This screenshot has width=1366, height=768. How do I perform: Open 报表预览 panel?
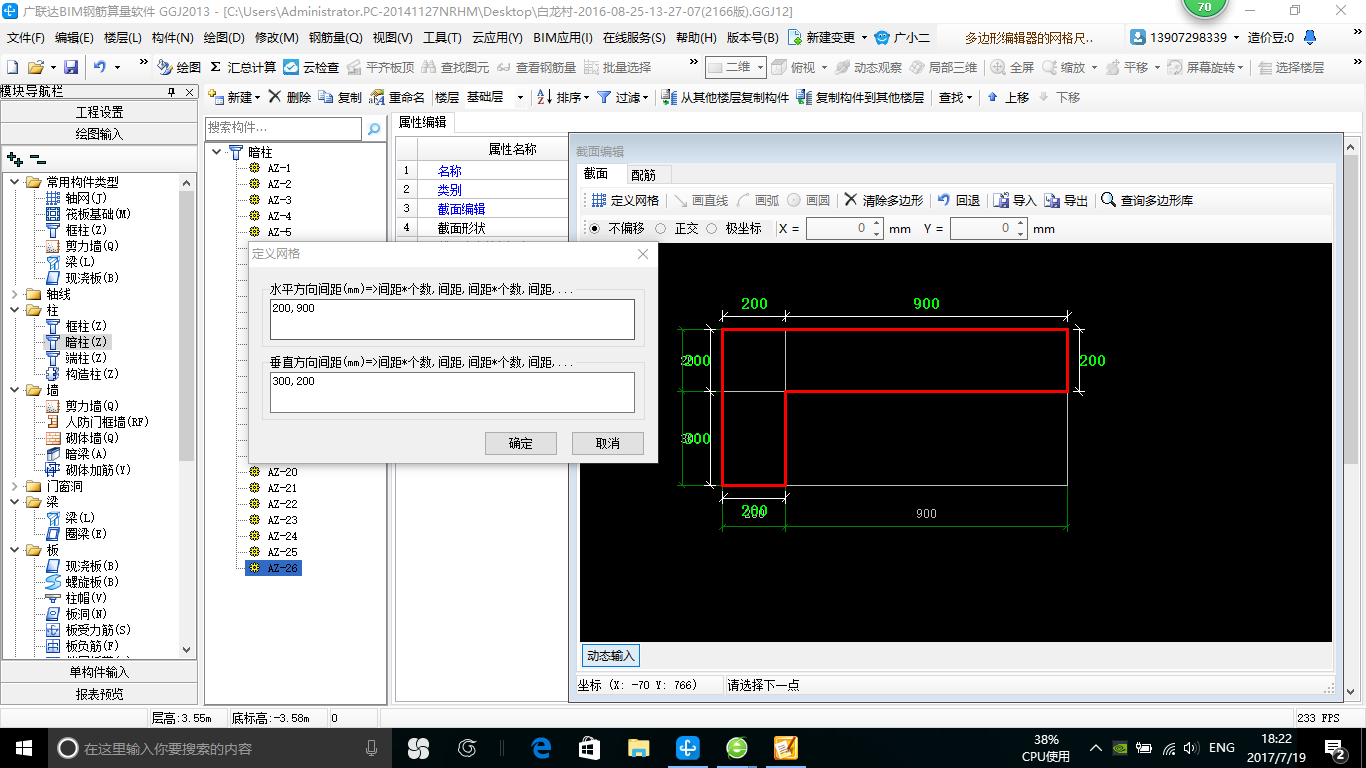(x=99, y=694)
